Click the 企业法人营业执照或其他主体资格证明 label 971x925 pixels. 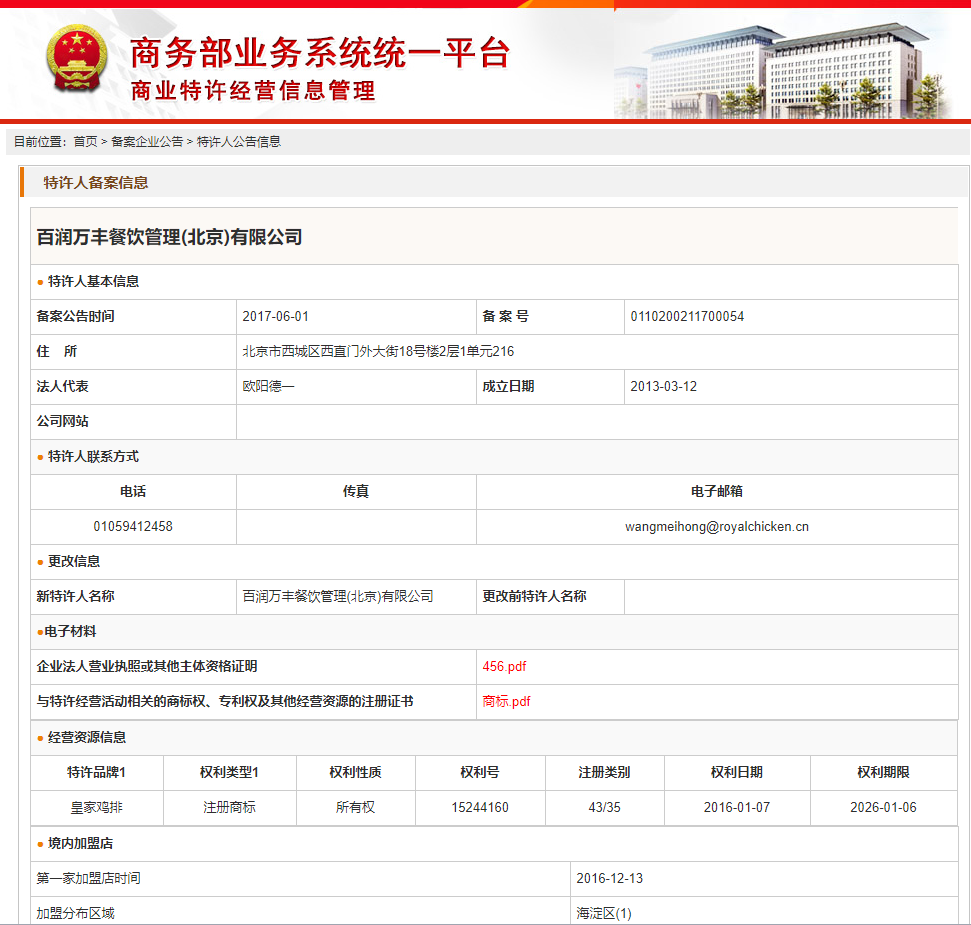(x=147, y=666)
